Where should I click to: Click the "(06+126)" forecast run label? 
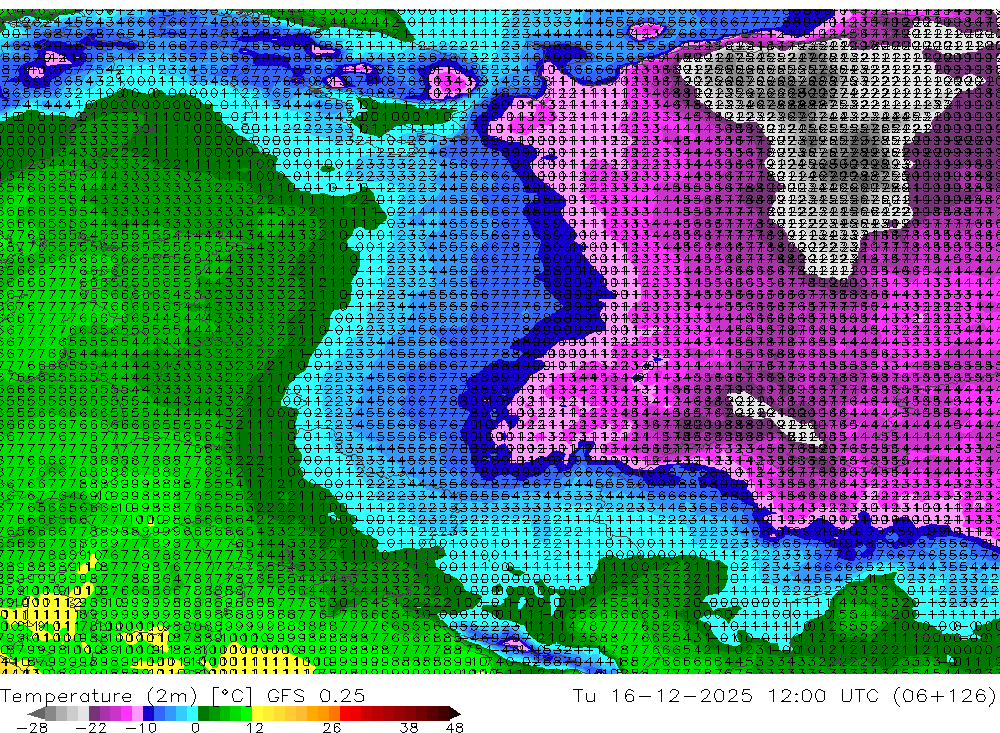click(x=944, y=695)
